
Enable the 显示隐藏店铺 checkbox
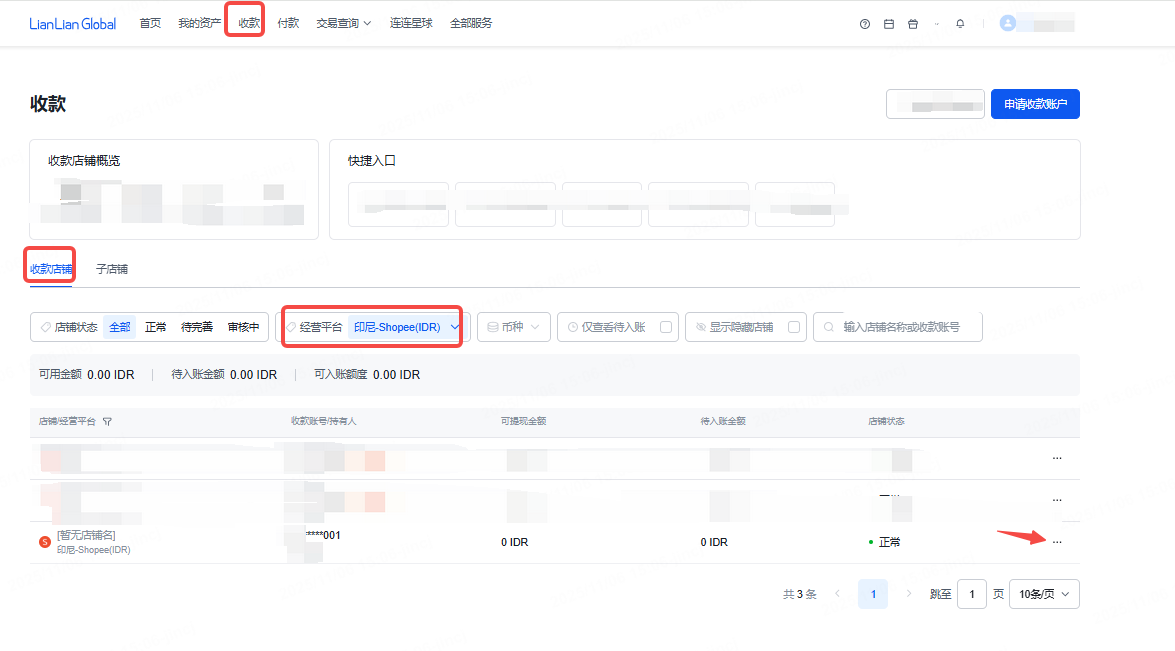[x=794, y=327]
